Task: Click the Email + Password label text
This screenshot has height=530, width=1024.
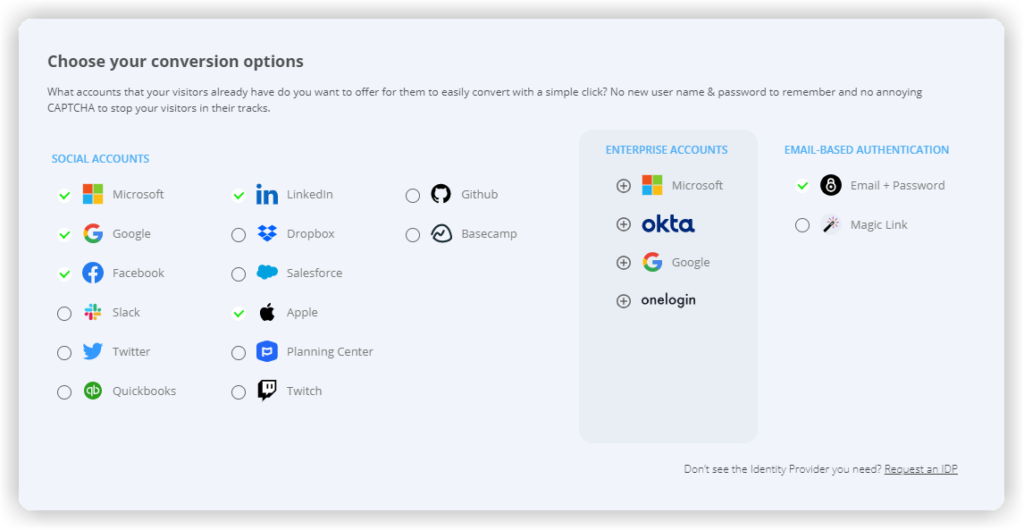Action: (897, 185)
